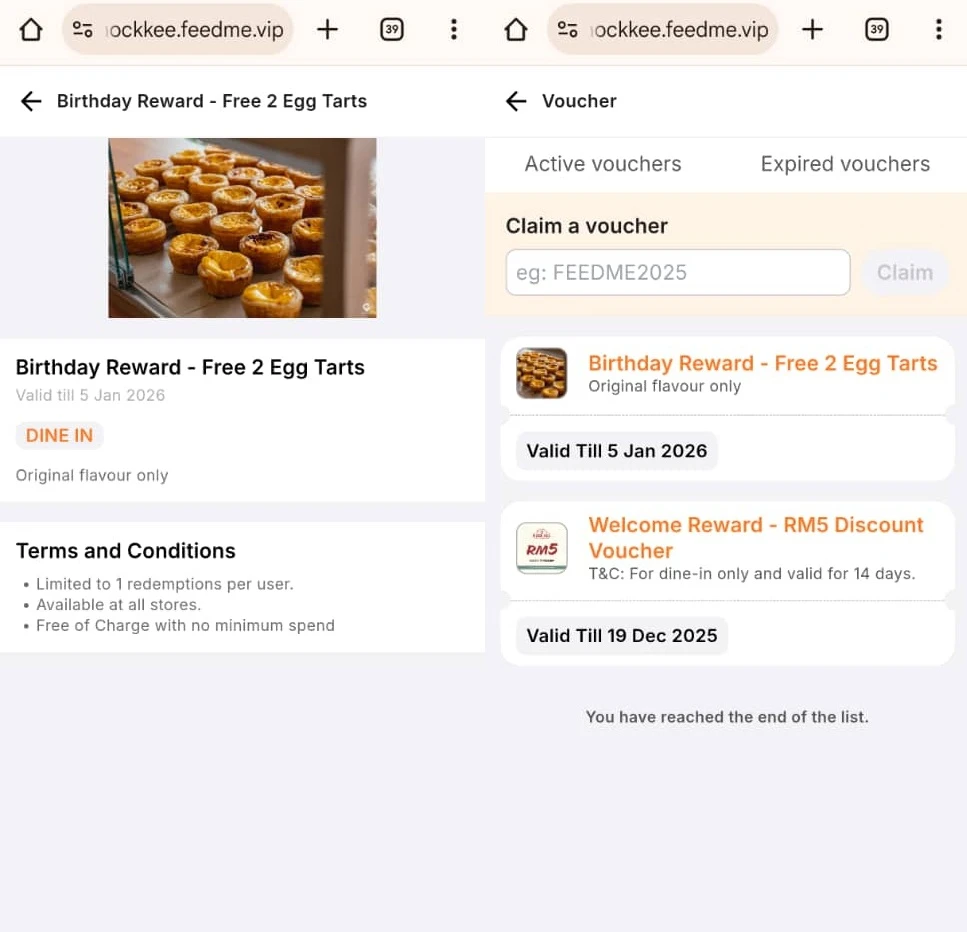Tap the home icon in left browser
This screenshot has width=967, height=932.
31,30
